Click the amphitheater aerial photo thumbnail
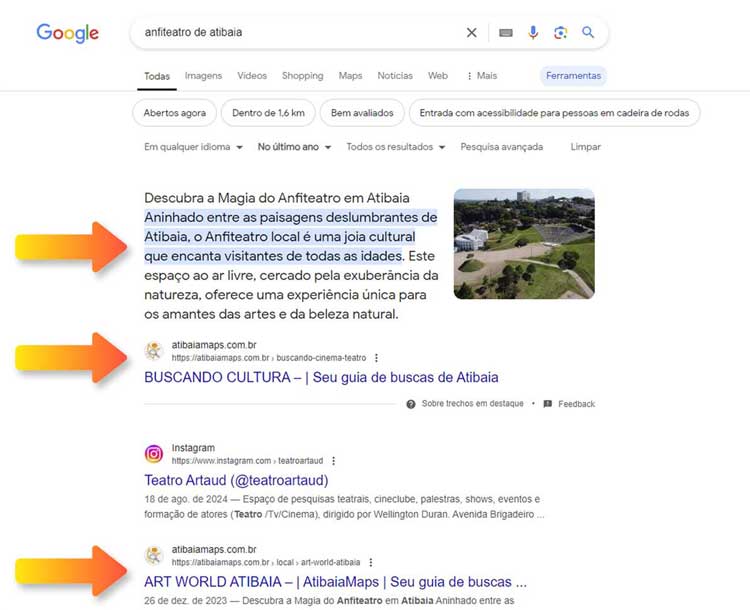Screen dimensions: 750x610 pos(524,244)
